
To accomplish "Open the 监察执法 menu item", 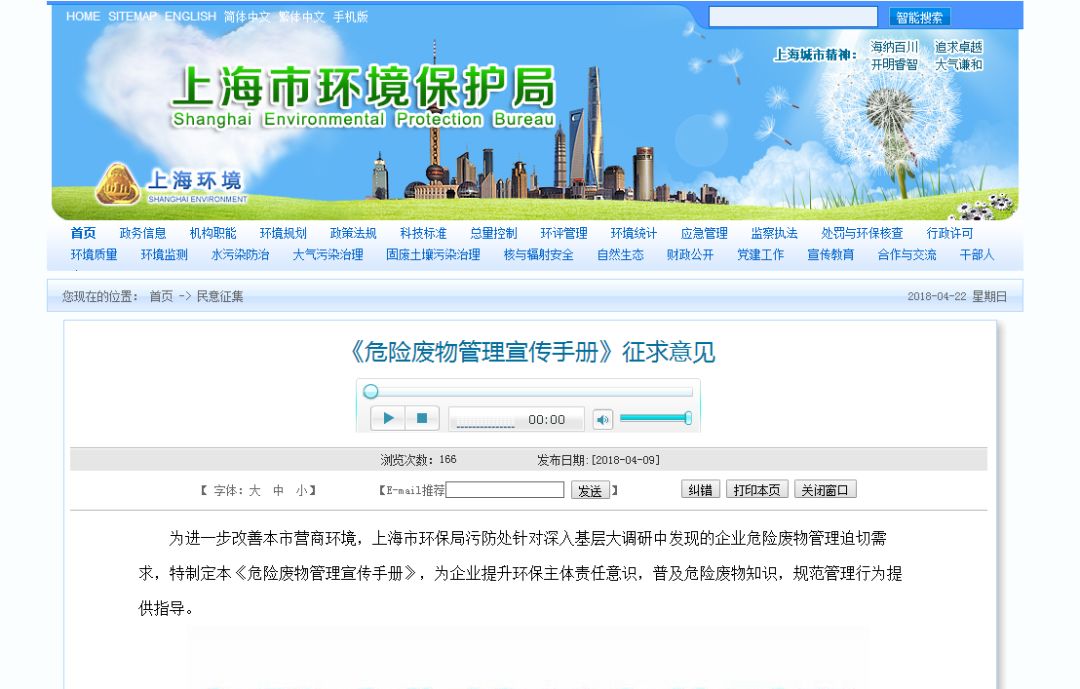I will (775, 233).
